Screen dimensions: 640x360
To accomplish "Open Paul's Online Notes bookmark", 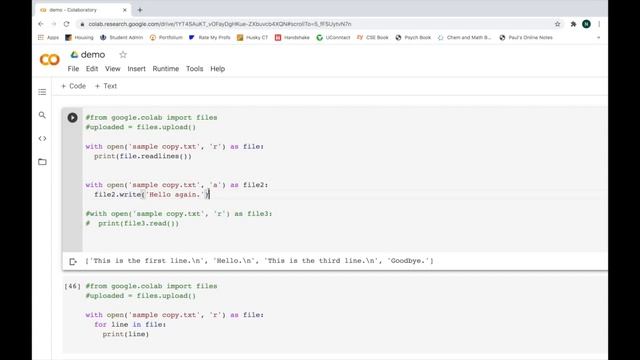I will tap(526, 38).
